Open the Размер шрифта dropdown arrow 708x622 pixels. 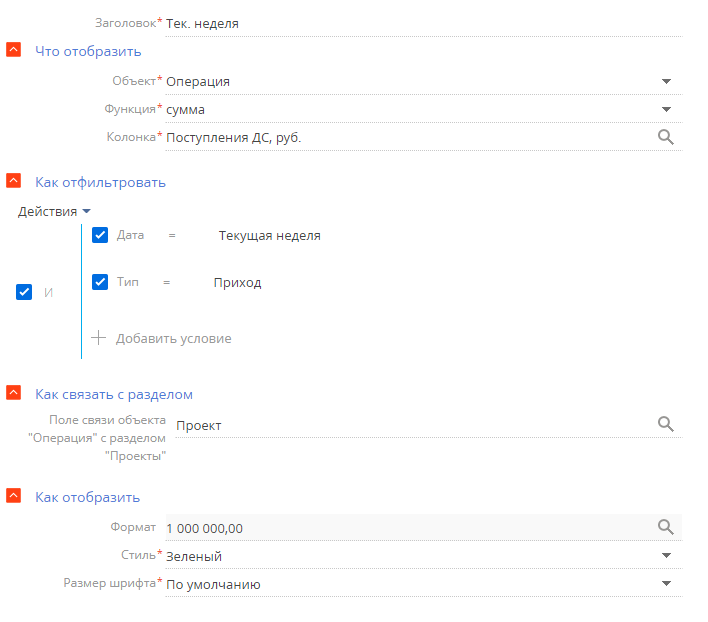pos(666,584)
